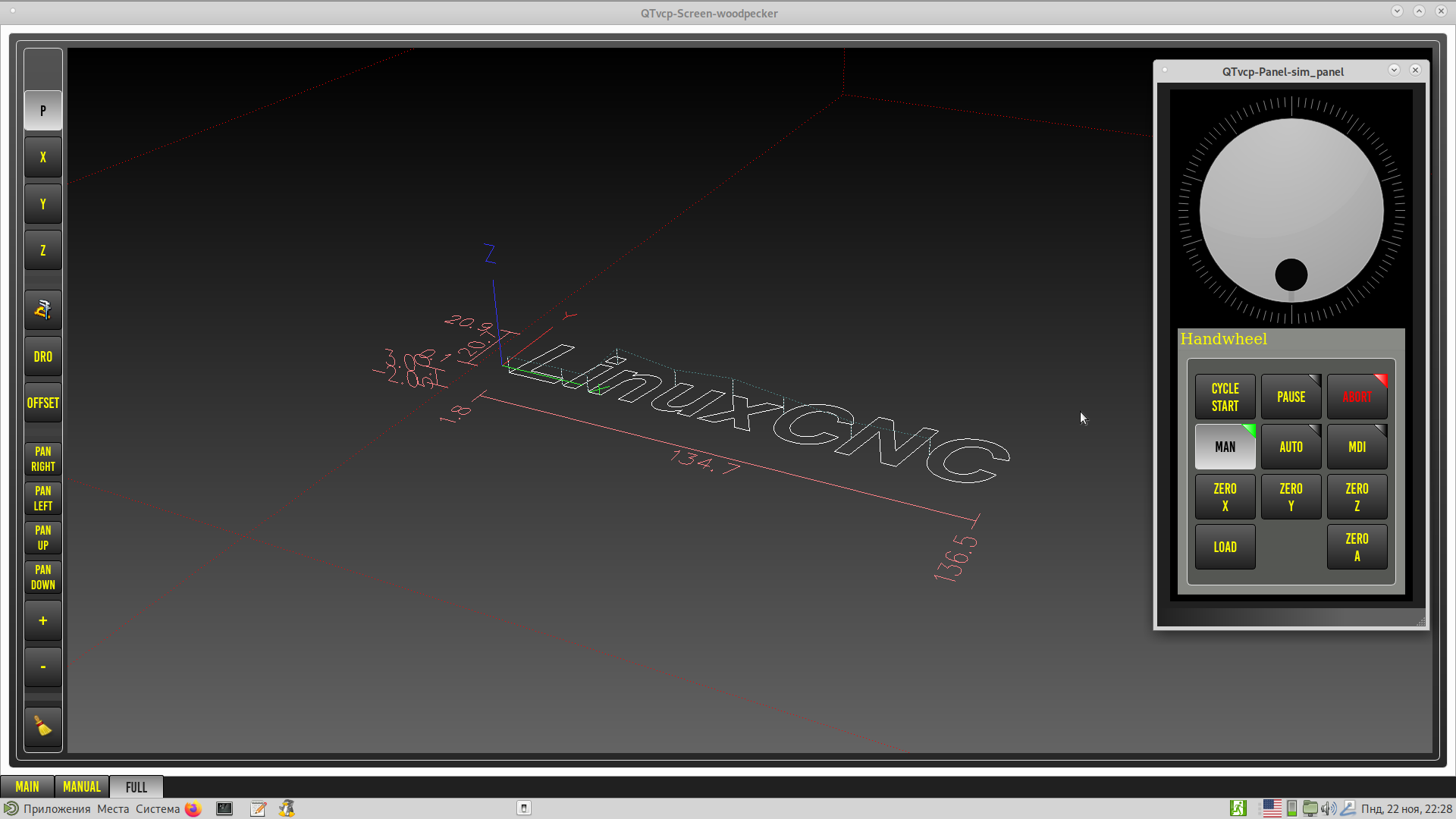
Task: Select MDI mode in sim panel
Action: point(1357,447)
